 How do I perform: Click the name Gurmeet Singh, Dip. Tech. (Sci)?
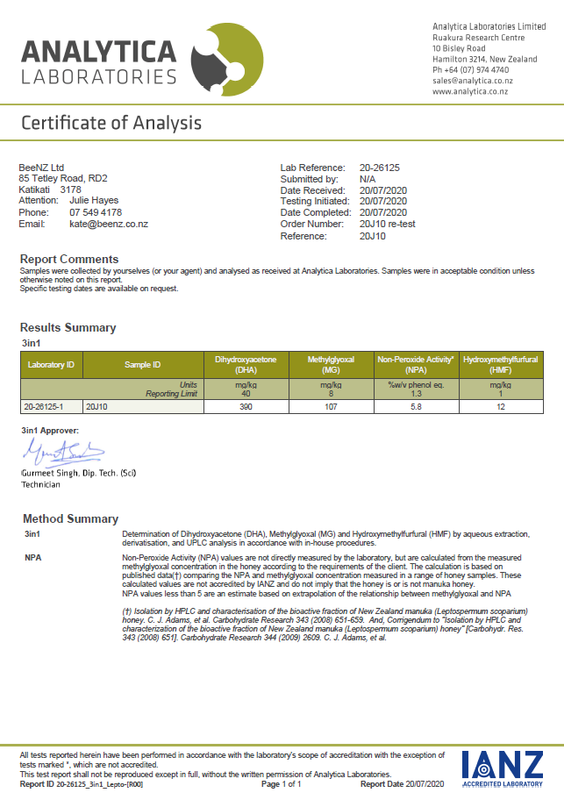(x=79, y=473)
